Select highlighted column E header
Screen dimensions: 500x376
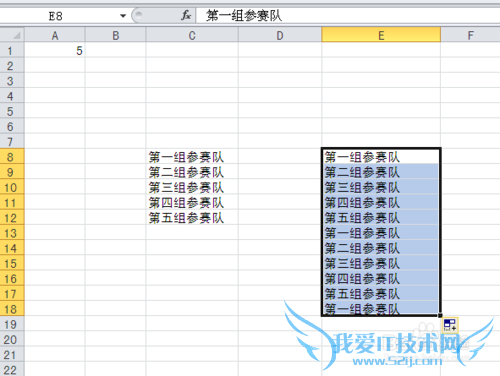381,35
